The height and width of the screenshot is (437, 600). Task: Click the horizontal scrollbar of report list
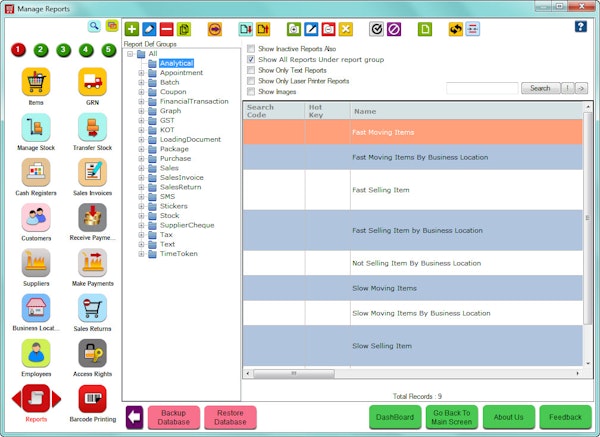(x=412, y=373)
